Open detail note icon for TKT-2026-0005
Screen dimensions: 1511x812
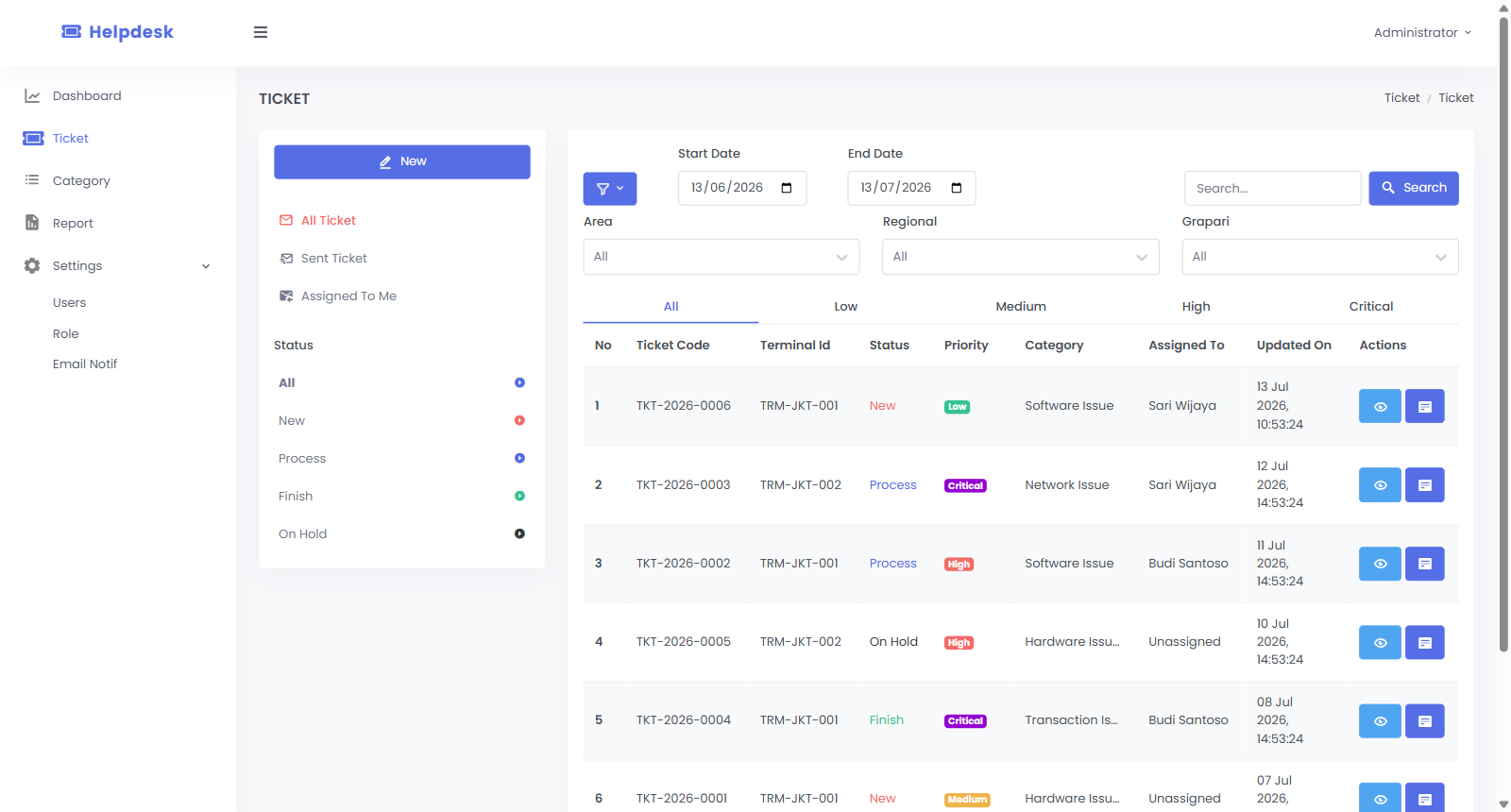[x=1425, y=642]
